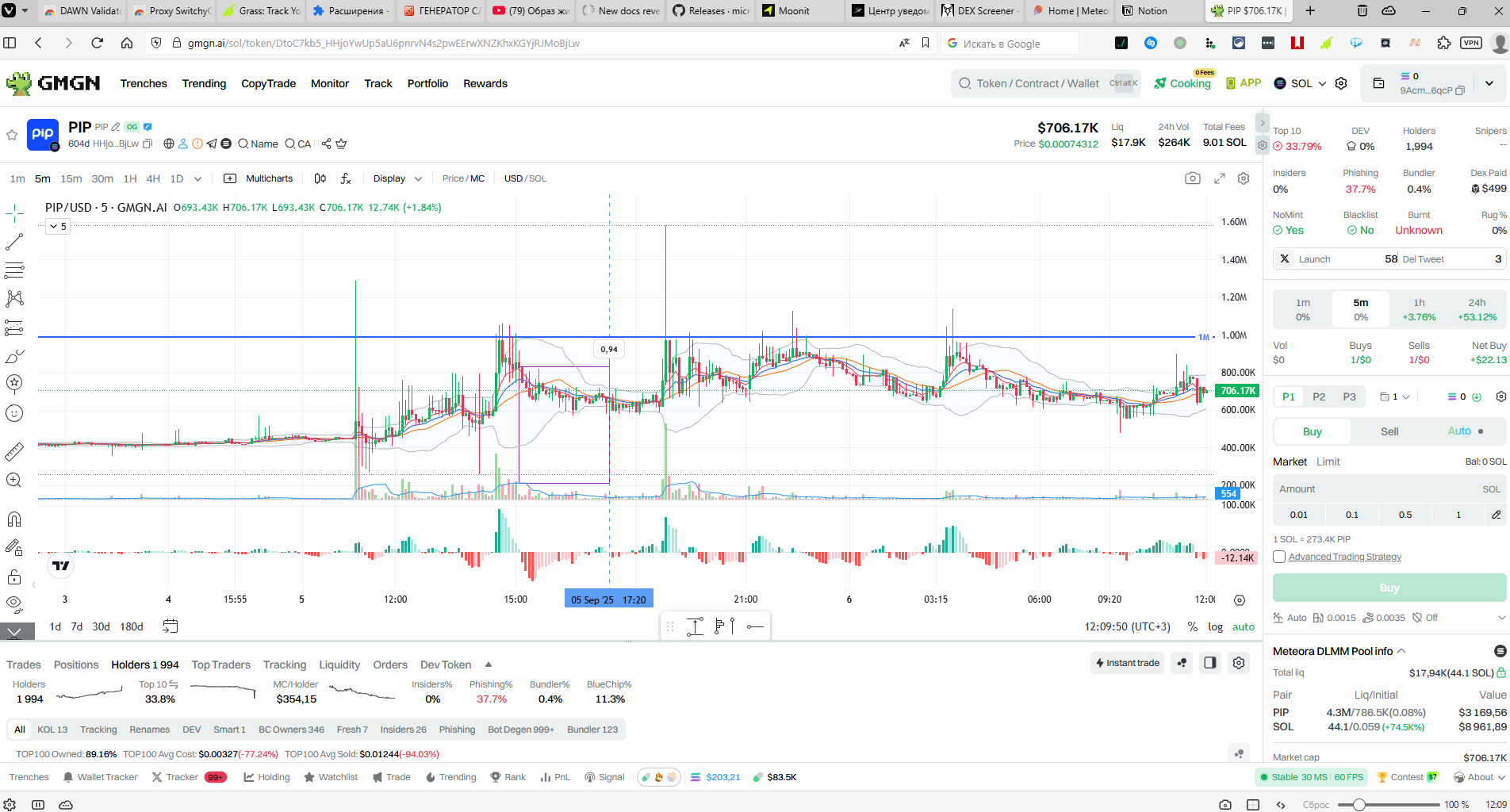
Task: Select the ruler measure tool
Action: tap(14, 452)
